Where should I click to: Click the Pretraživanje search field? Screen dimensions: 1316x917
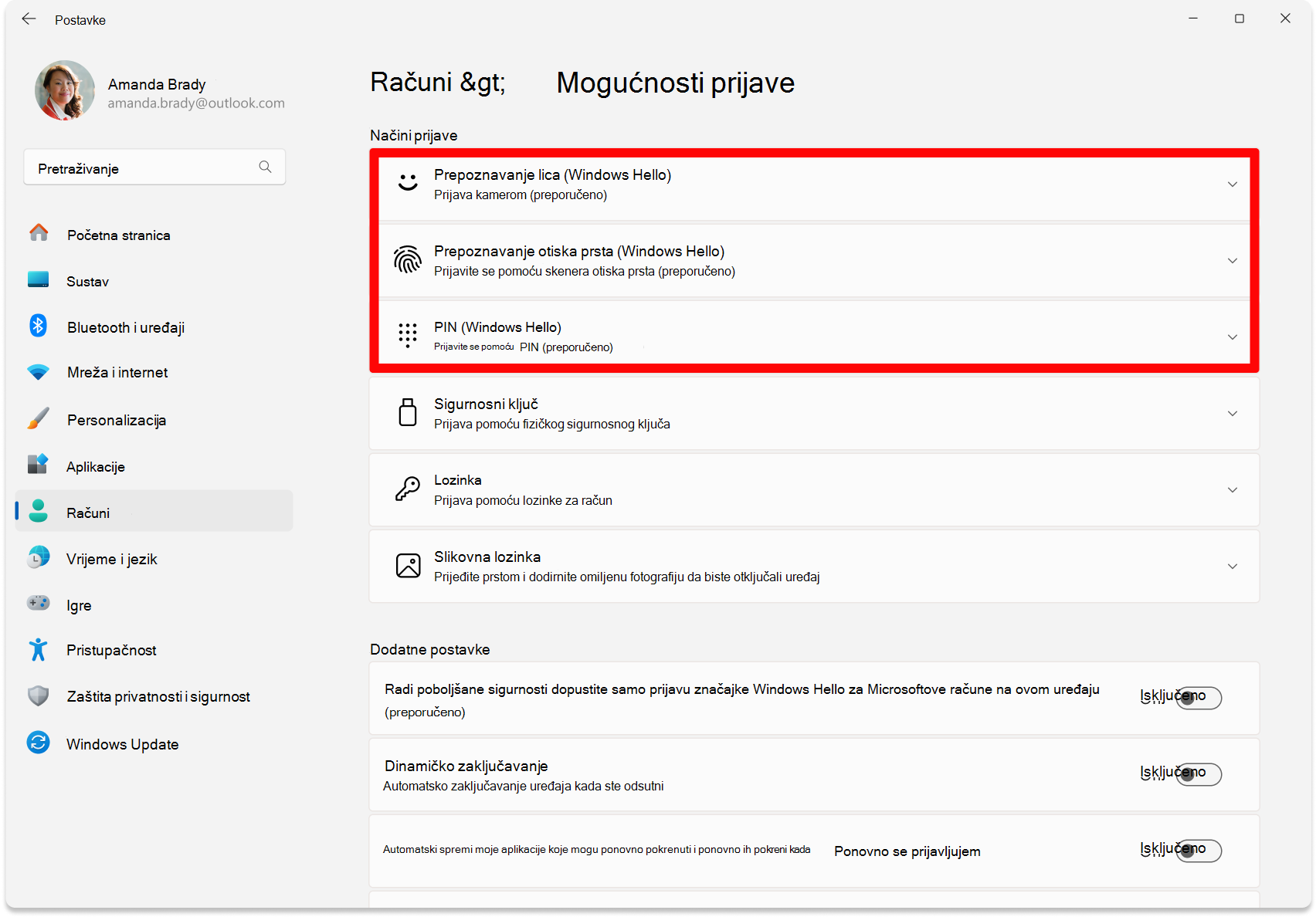(x=154, y=167)
